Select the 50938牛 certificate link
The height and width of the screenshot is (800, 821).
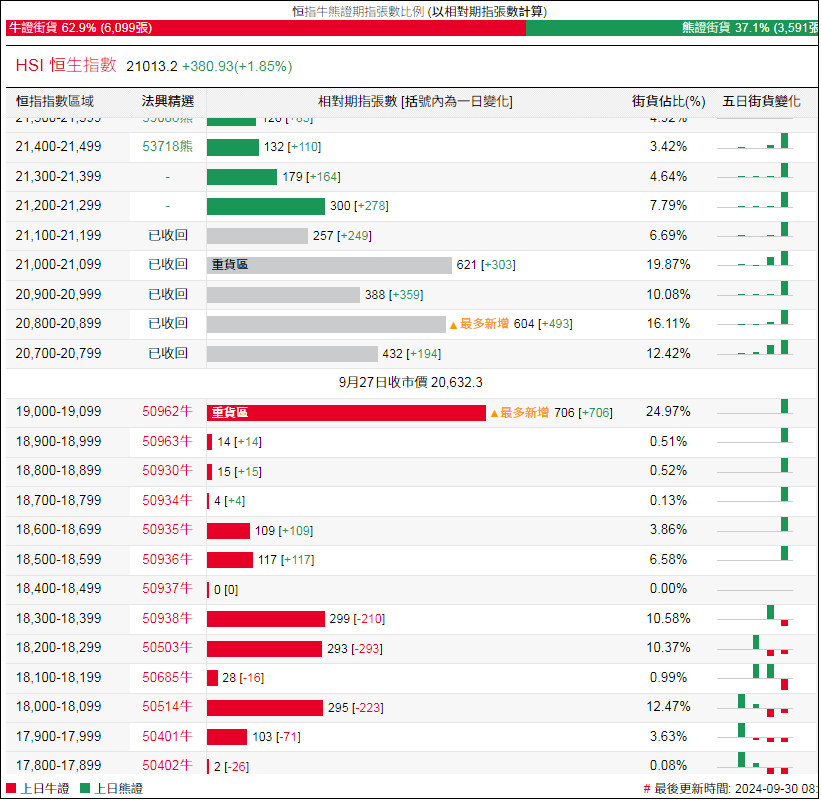pyautogui.click(x=167, y=619)
